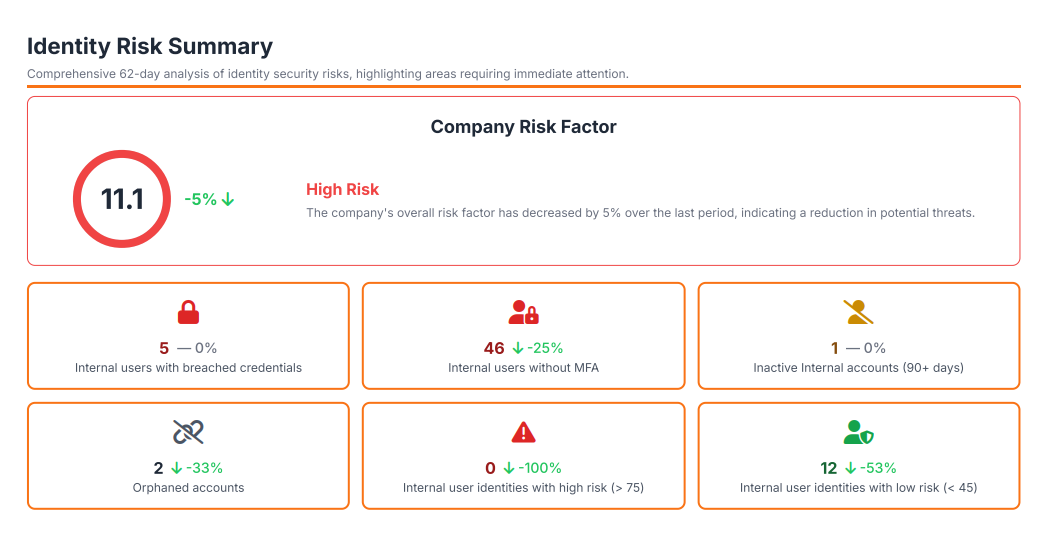Select Internal user identities with high risk label
1053x548 pixels.
pyautogui.click(x=523, y=488)
